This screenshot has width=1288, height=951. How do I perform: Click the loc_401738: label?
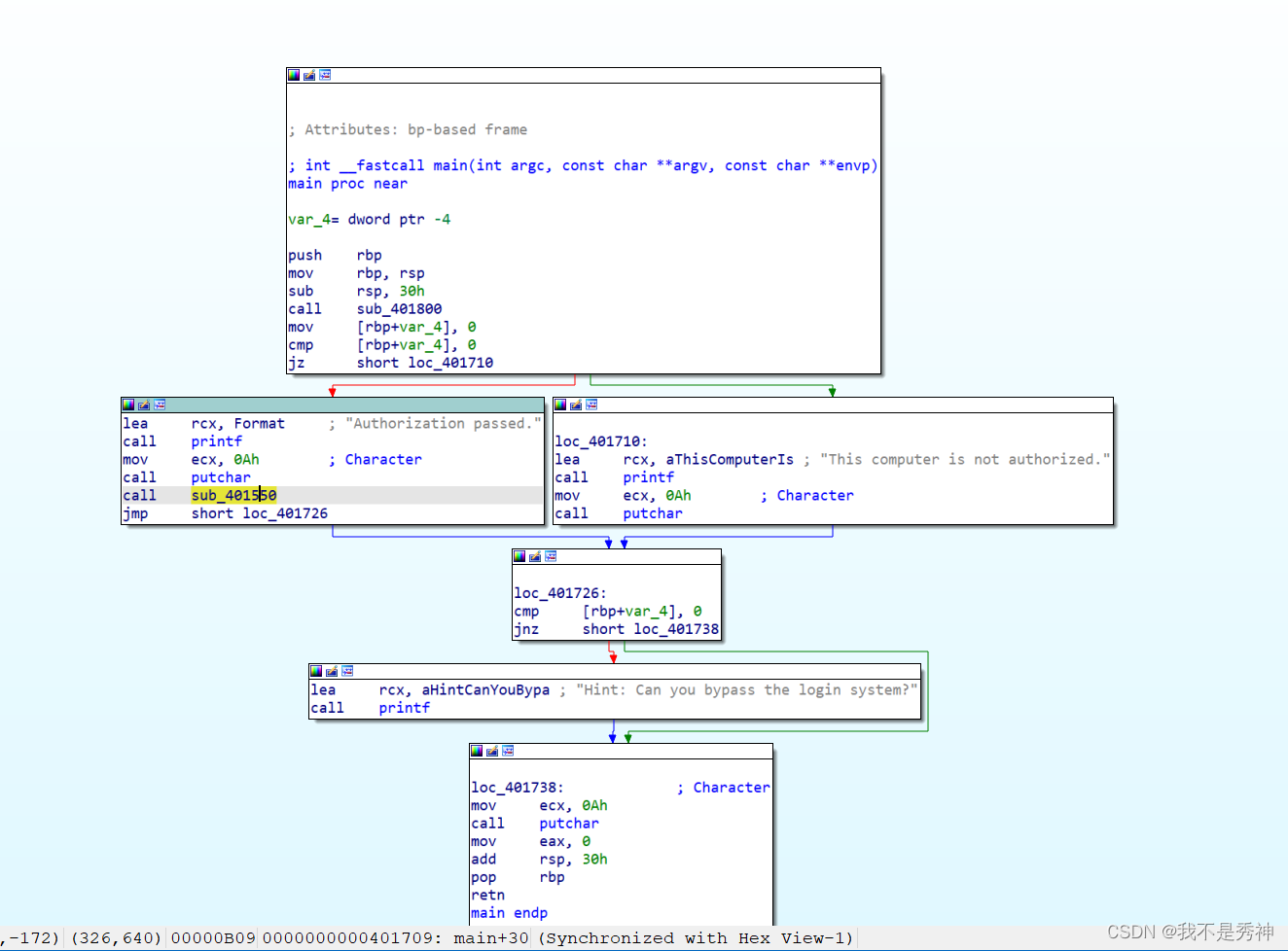point(517,788)
